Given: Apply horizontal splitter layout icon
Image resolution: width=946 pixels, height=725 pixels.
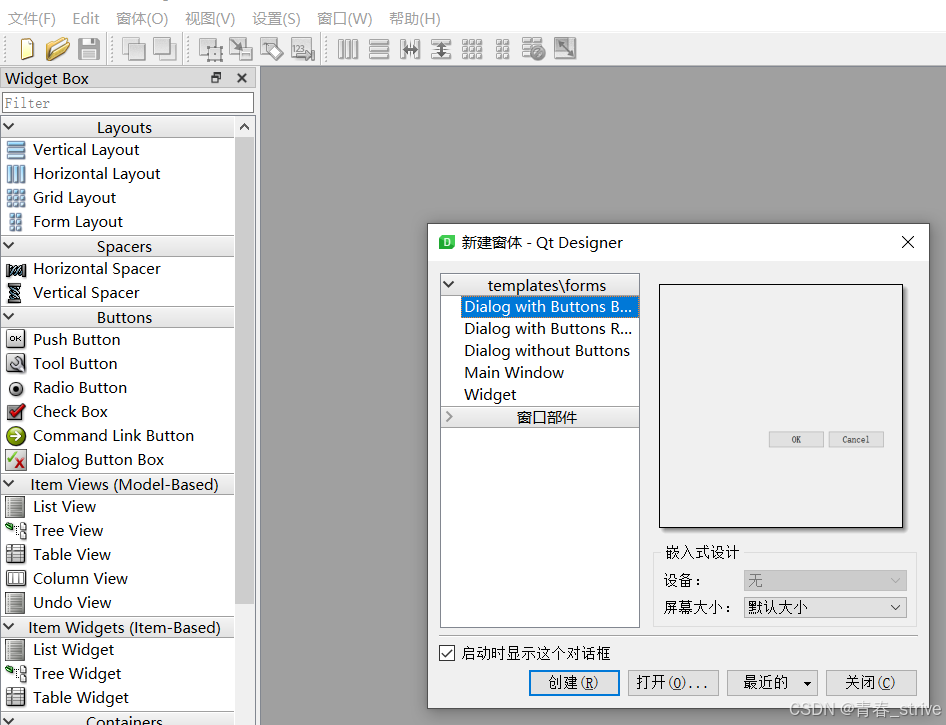Looking at the screenshot, I should (x=410, y=49).
